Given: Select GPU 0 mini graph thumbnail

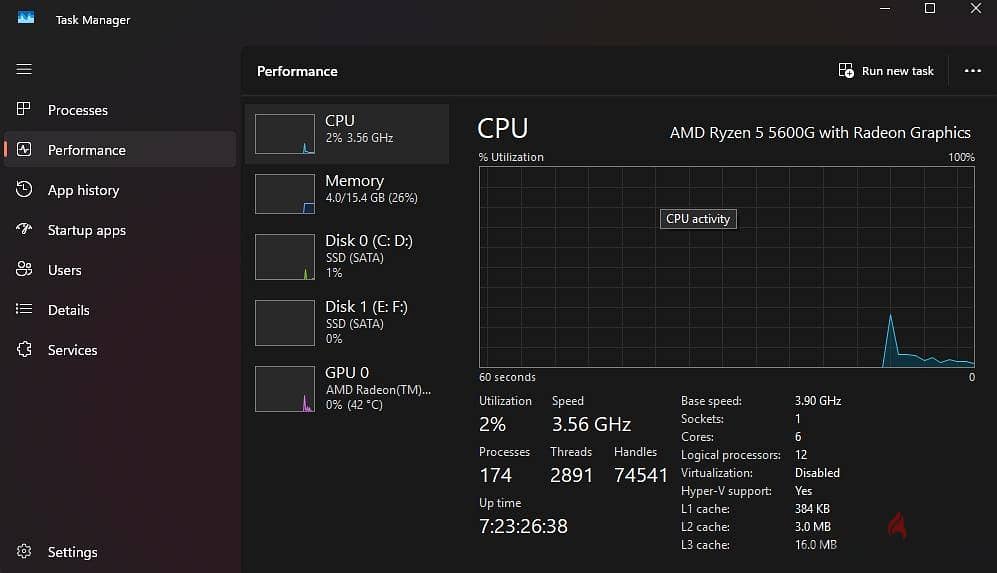Looking at the screenshot, I should (x=285, y=389).
